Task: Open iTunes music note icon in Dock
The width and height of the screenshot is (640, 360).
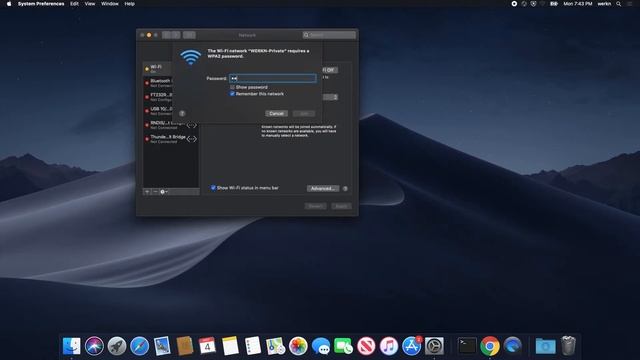Action: [389, 346]
